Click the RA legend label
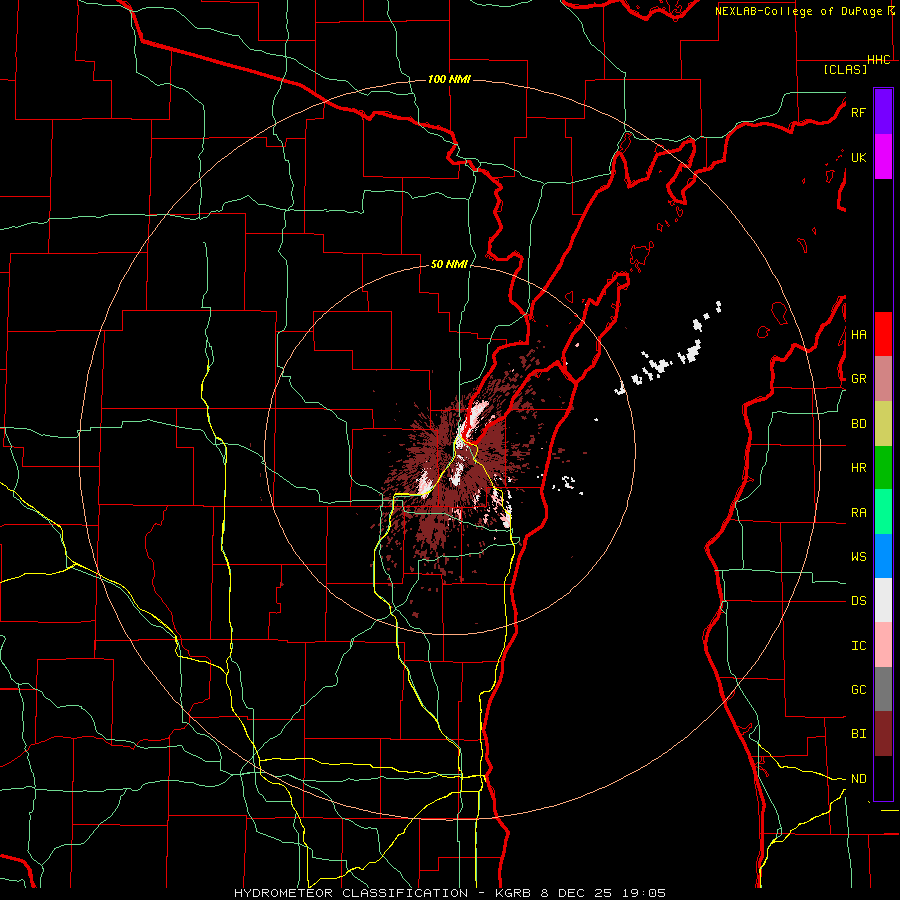Viewport: 900px width, 900px height. click(x=858, y=513)
